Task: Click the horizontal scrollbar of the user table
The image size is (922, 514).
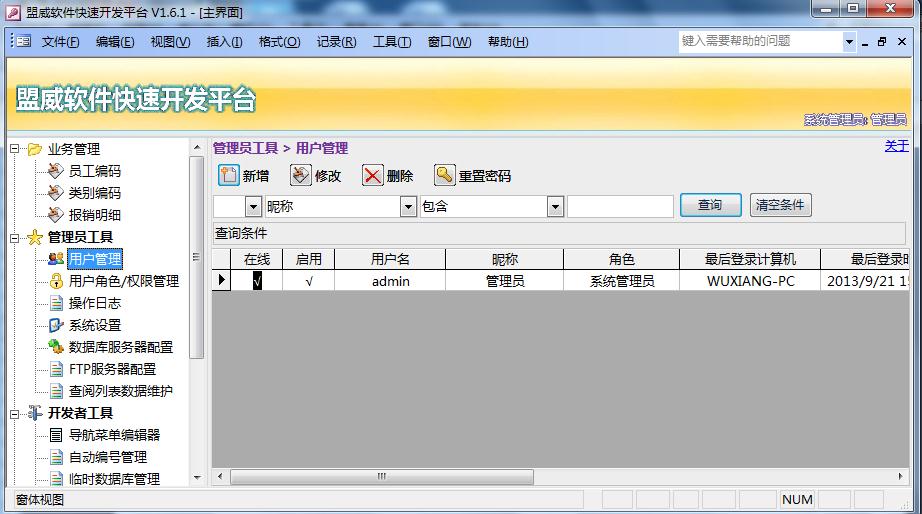Action: coord(380,477)
